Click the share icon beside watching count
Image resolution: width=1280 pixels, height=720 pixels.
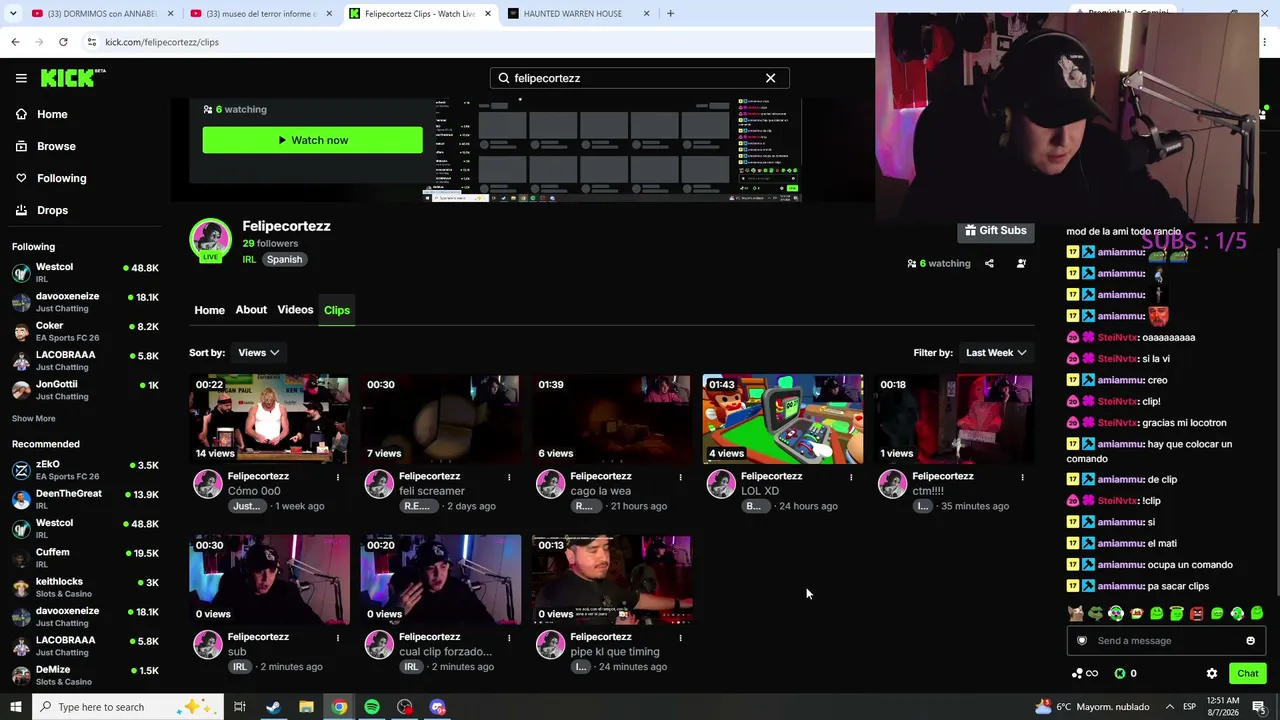point(989,263)
